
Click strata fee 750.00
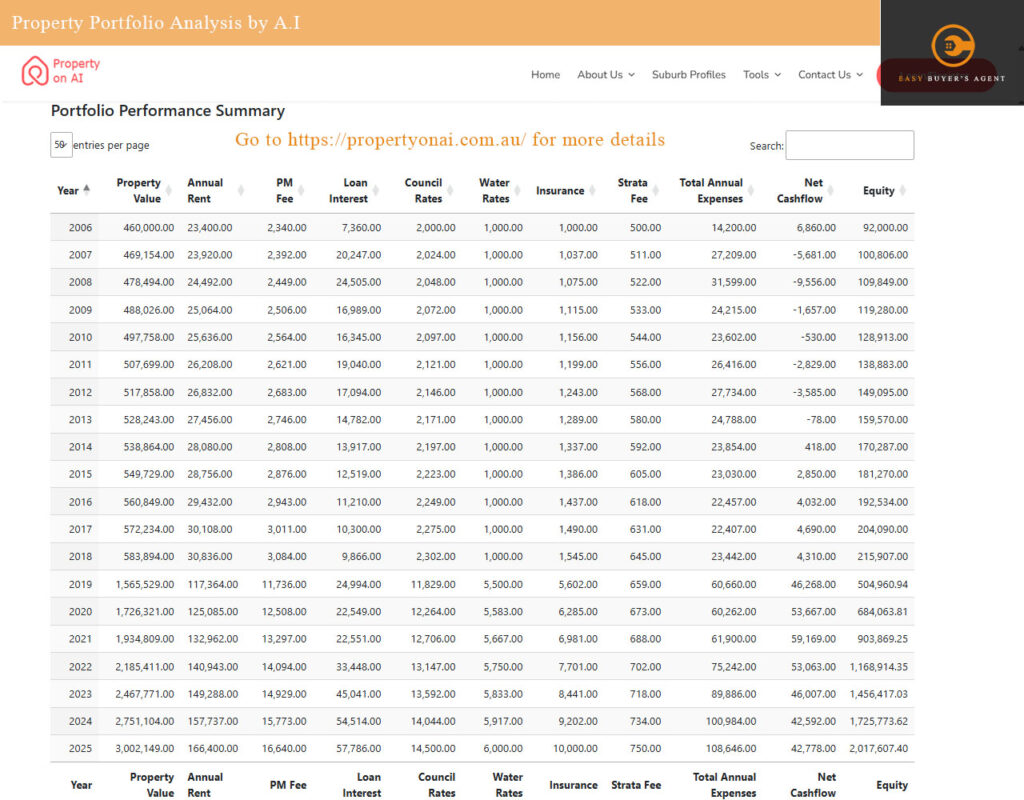[x=645, y=748]
